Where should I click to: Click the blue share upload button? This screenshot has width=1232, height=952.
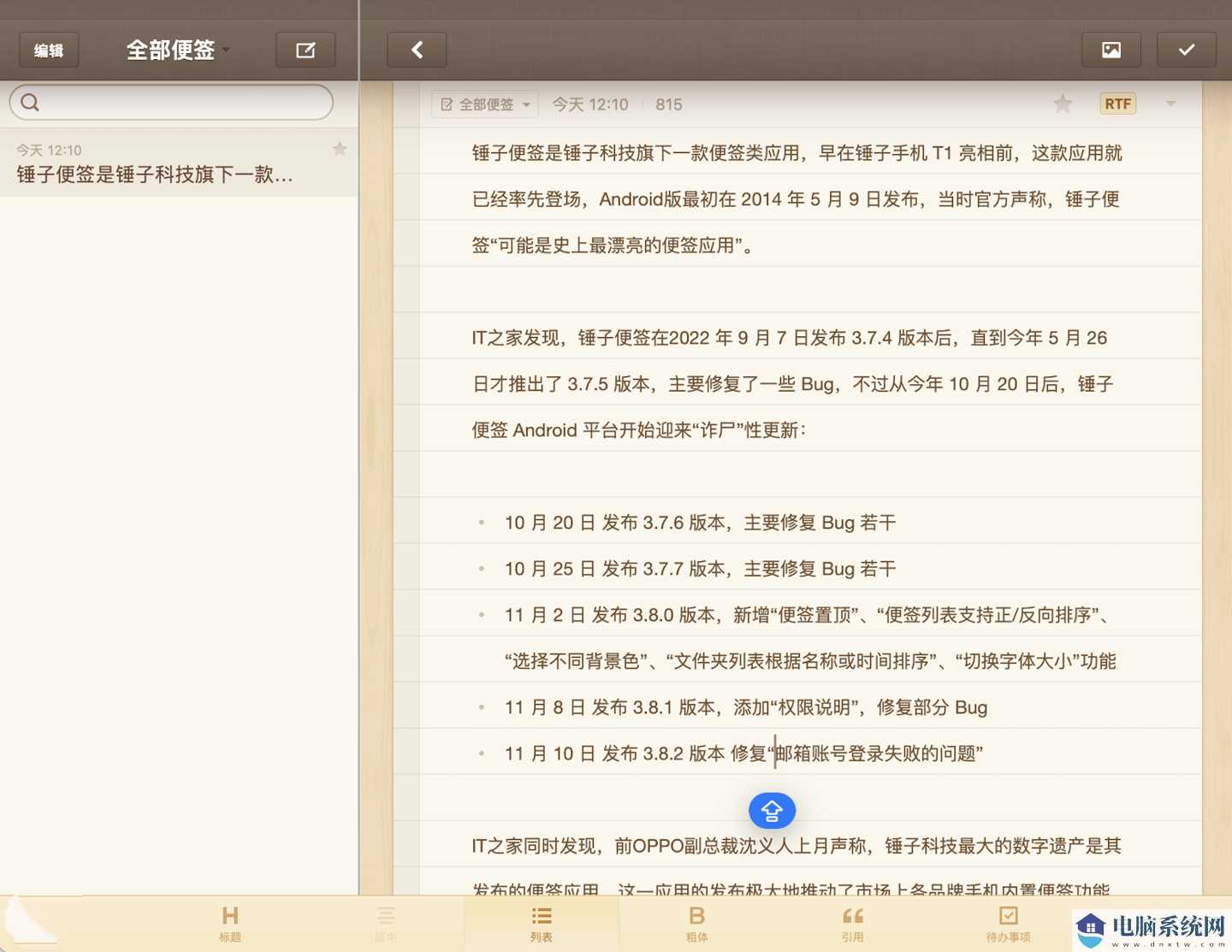click(x=772, y=811)
